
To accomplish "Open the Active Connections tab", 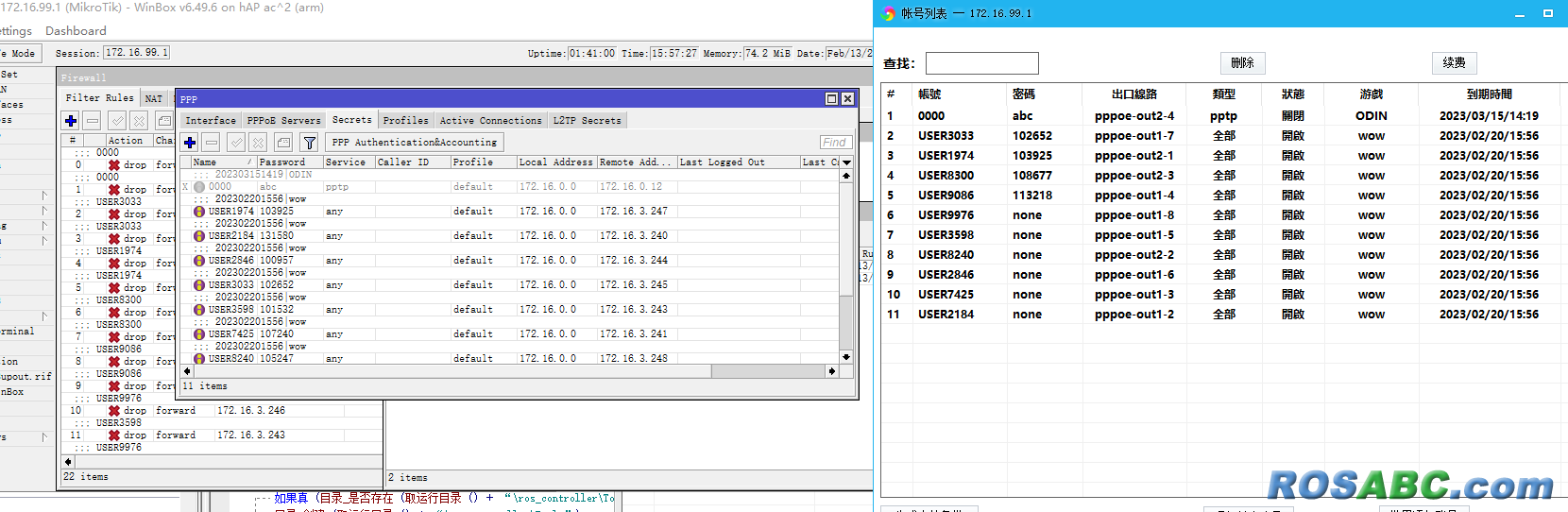I will (x=490, y=121).
